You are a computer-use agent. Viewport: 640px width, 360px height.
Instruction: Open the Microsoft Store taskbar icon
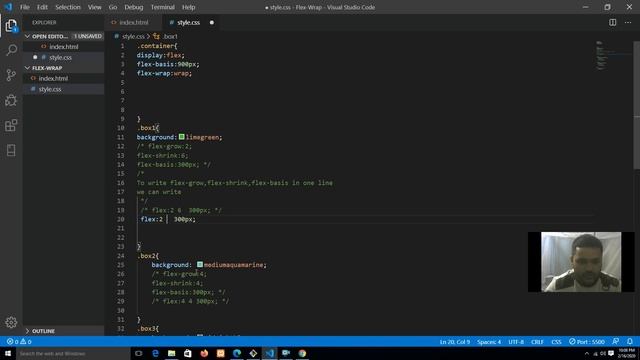coord(188,353)
